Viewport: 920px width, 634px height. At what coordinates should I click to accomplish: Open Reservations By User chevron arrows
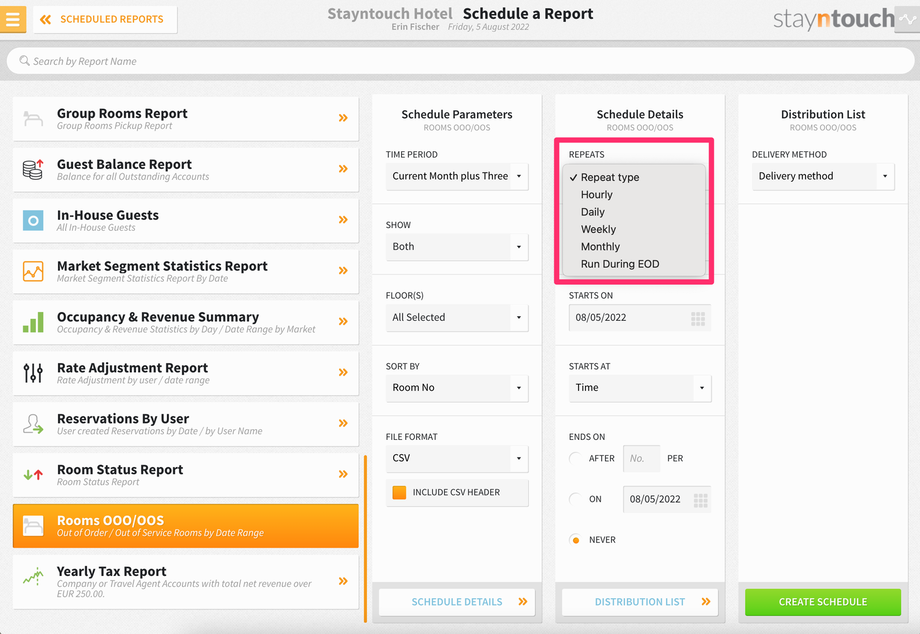[x=343, y=423]
